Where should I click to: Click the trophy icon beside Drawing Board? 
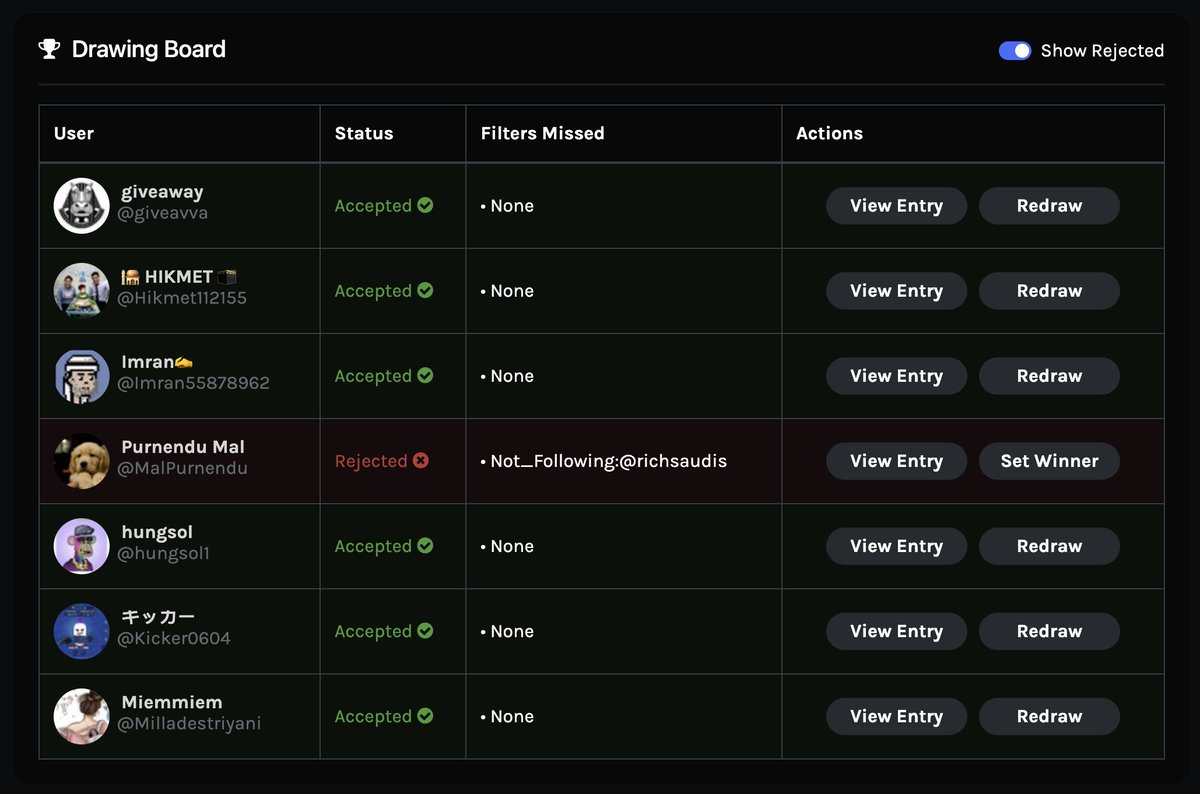pyautogui.click(x=47, y=48)
